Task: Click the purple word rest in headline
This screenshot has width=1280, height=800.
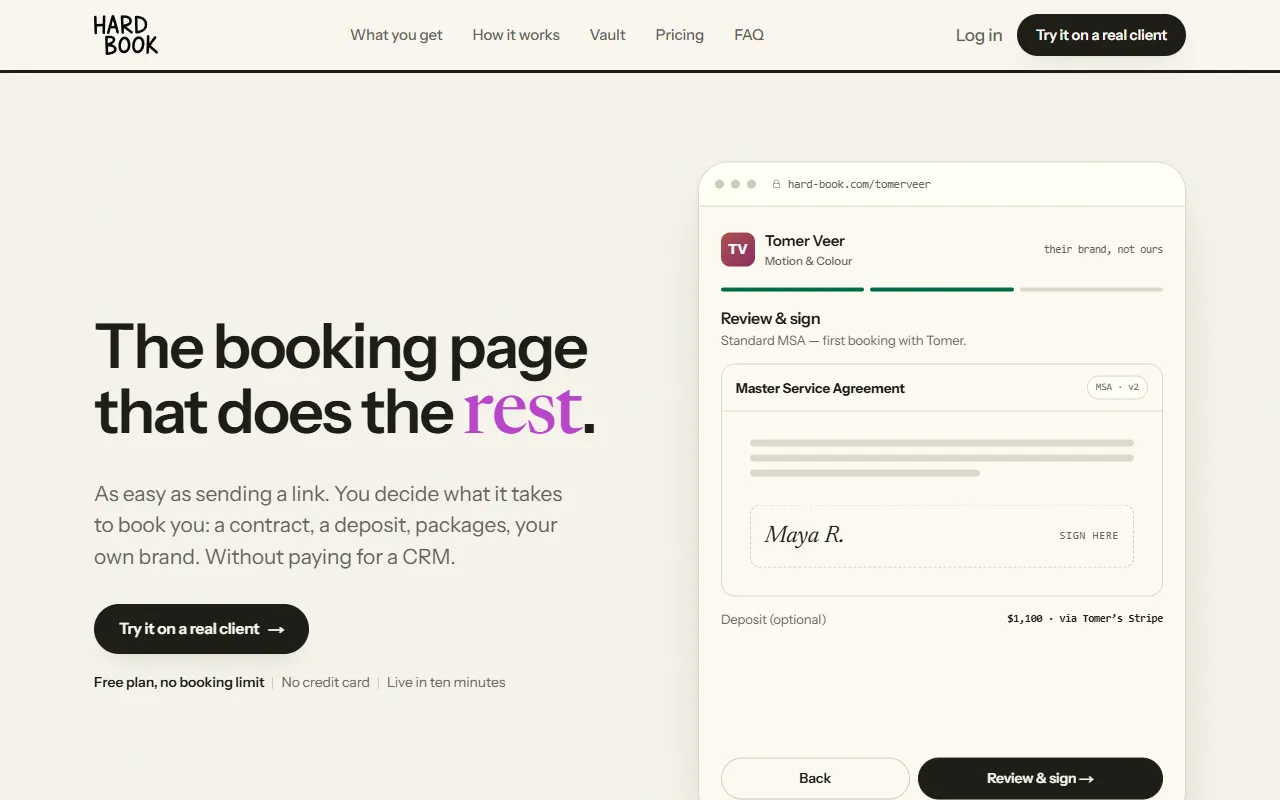Action: [523, 410]
